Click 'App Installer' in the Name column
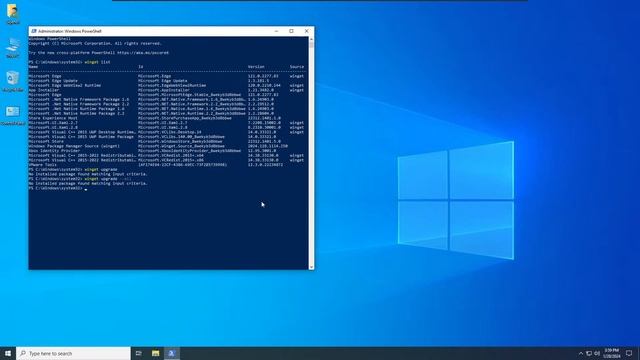Viewport: 640px width, 360px height. (44, 90)
